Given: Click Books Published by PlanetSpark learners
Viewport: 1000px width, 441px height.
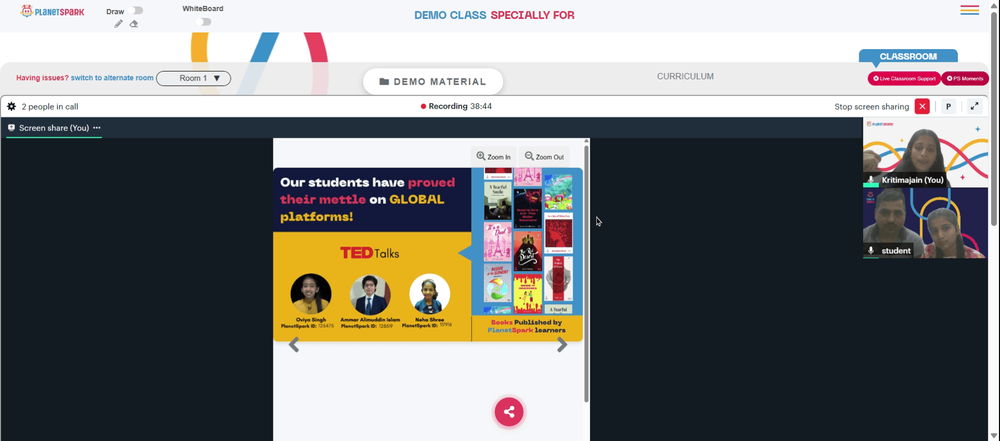Looking at the screenshot, I should click(x=527, y=326).
